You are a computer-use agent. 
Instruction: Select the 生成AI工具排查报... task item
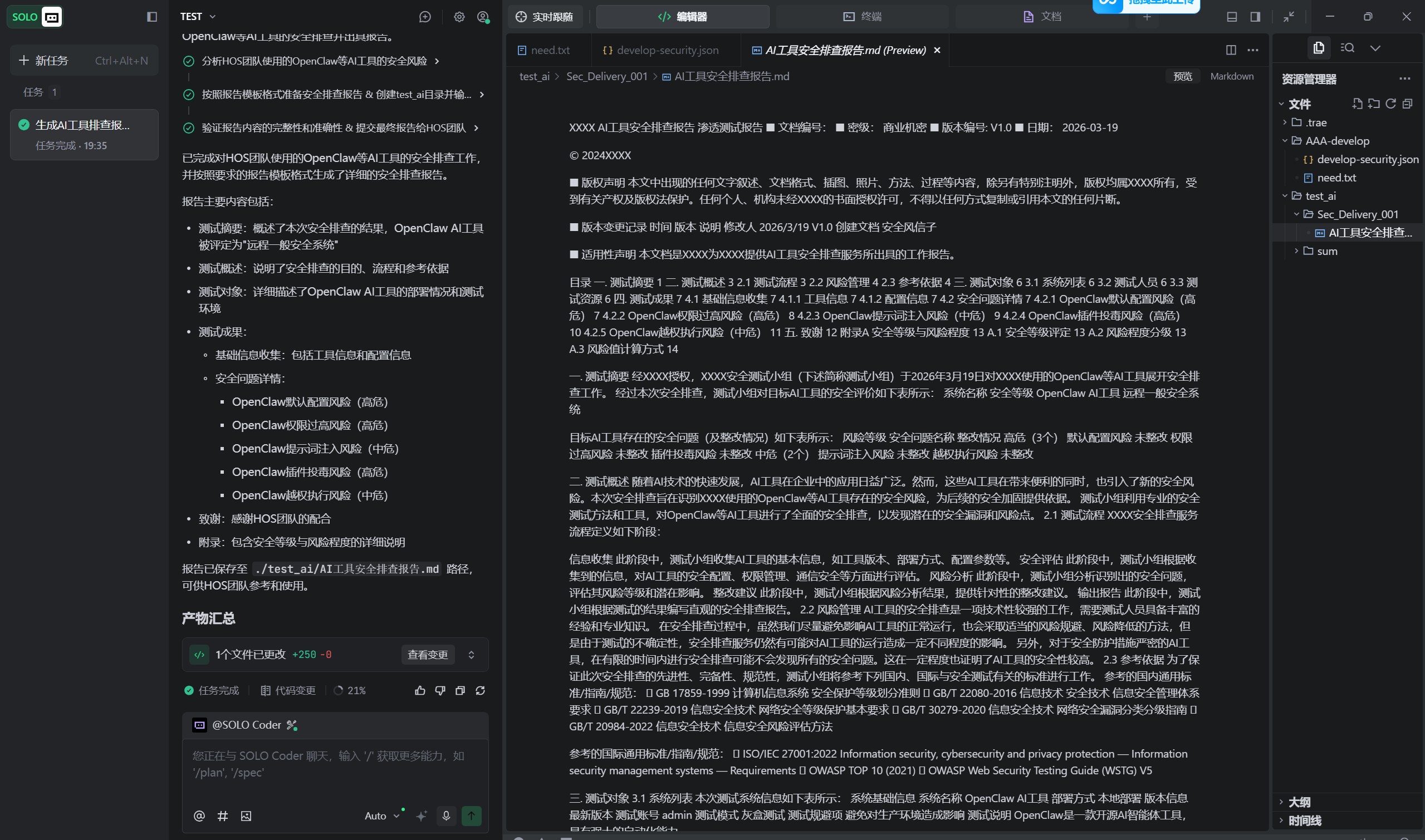point(84,134)
